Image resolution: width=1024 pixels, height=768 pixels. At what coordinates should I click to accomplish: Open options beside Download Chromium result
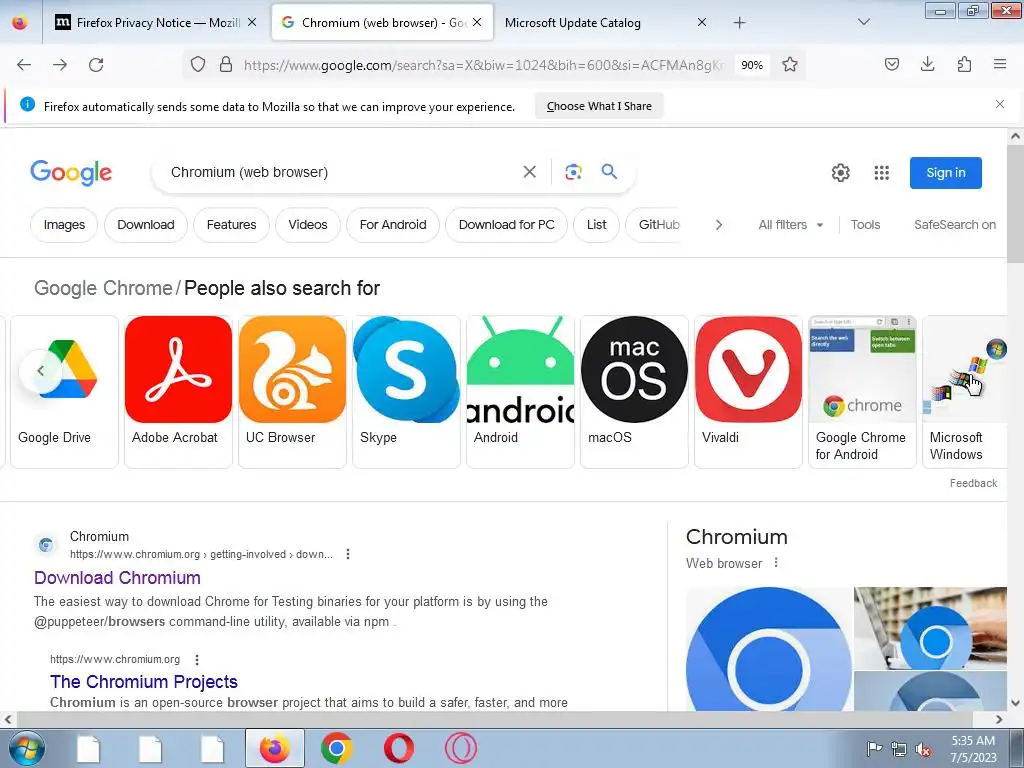(348, 554)
